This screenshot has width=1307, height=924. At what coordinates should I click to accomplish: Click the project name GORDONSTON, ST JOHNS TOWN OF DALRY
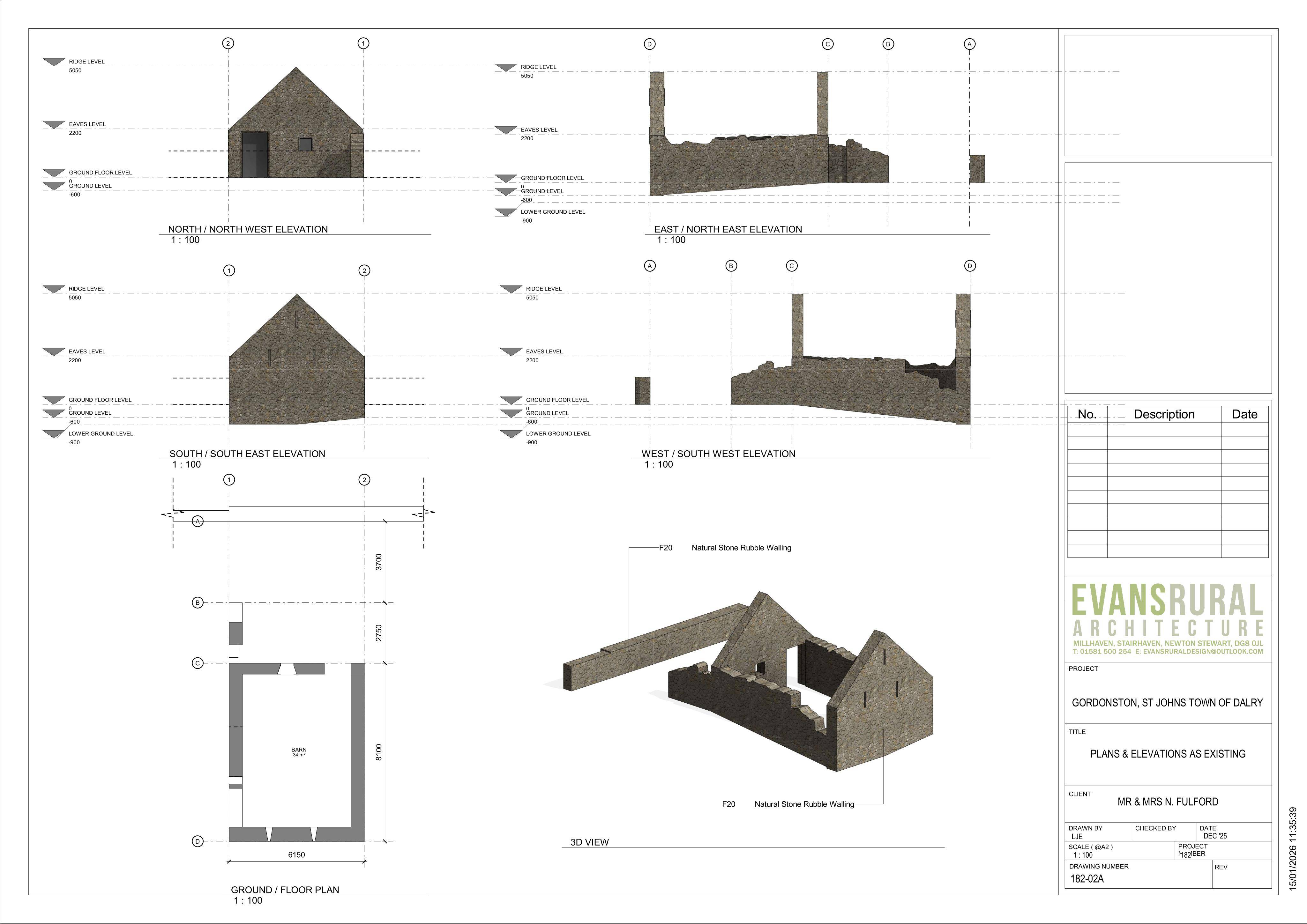pos(1167,703)
